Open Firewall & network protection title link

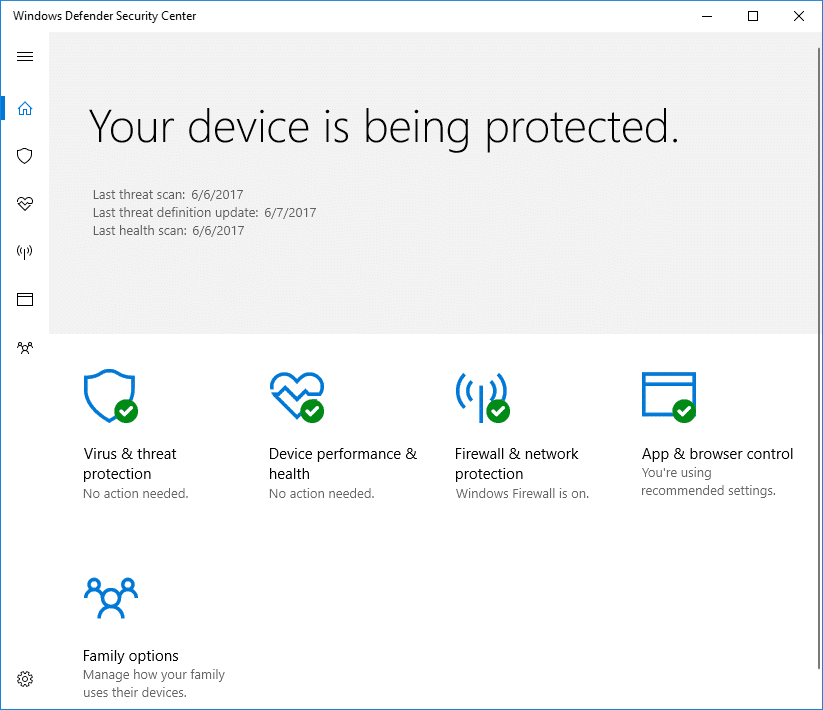(516, 463)
